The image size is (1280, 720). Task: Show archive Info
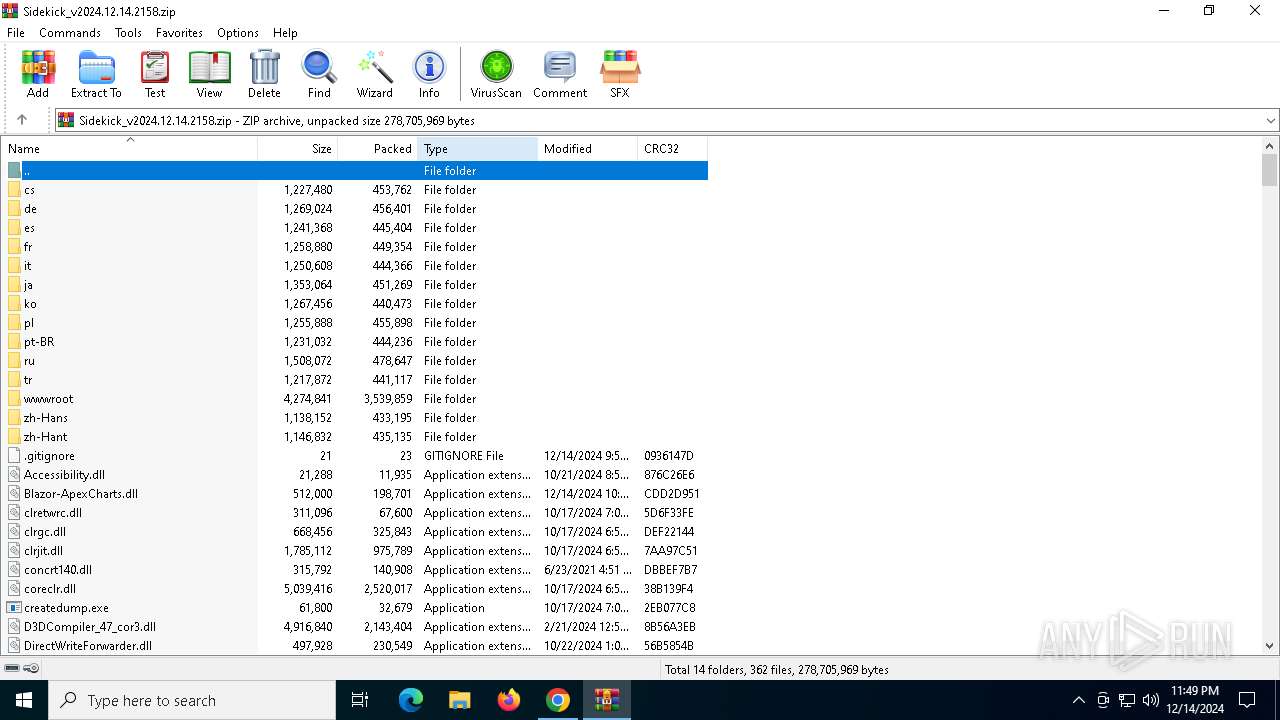429,75
